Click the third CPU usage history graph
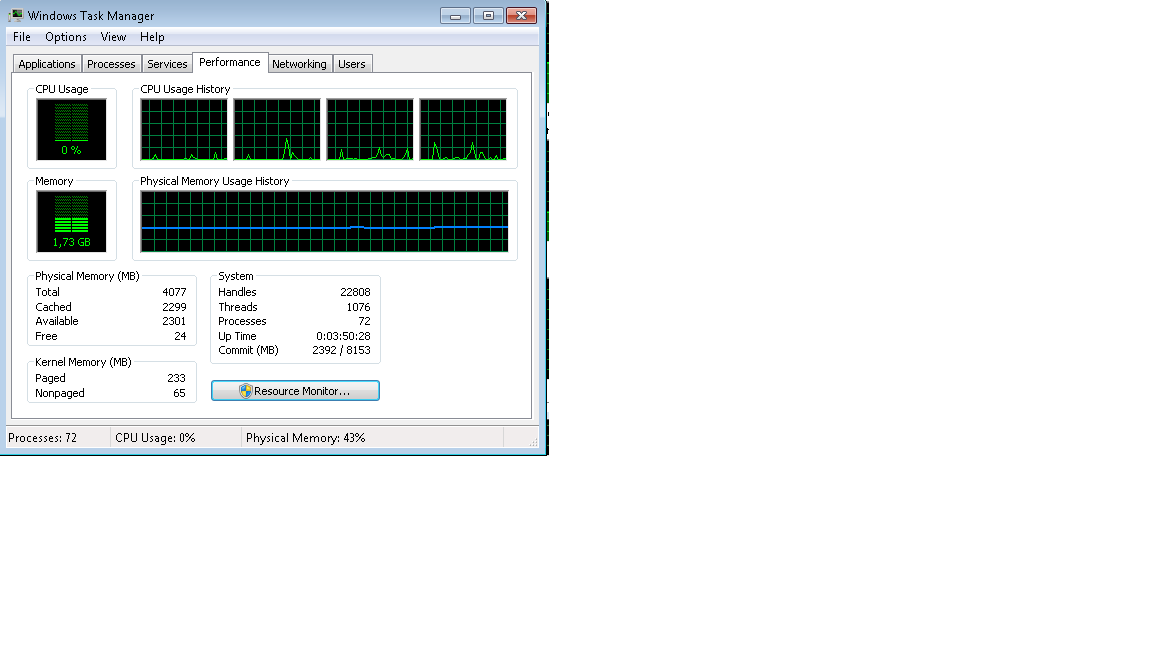The image size is (1152, 648). pos(370,129)
